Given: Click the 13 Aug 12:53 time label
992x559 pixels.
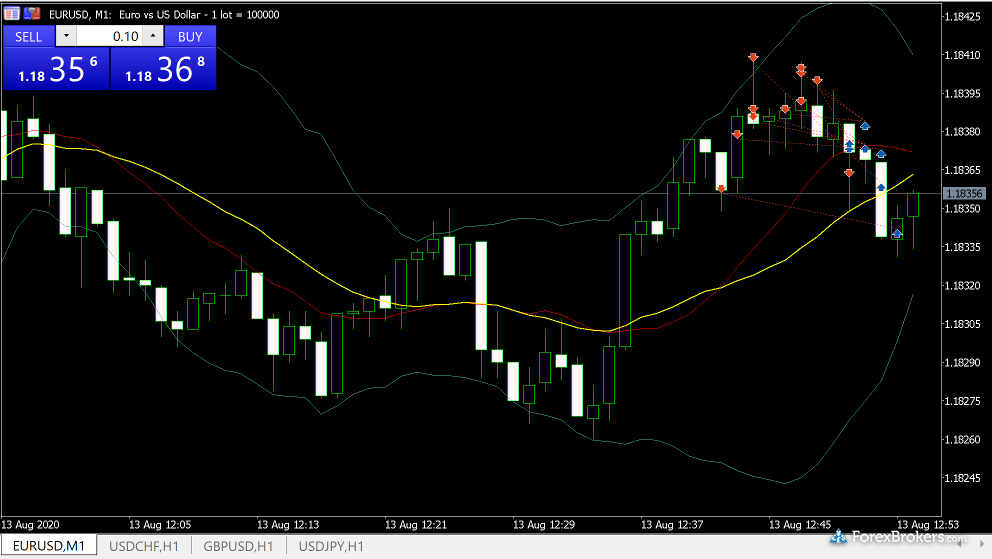Looking at the screenshot, I should click(927, 524).
